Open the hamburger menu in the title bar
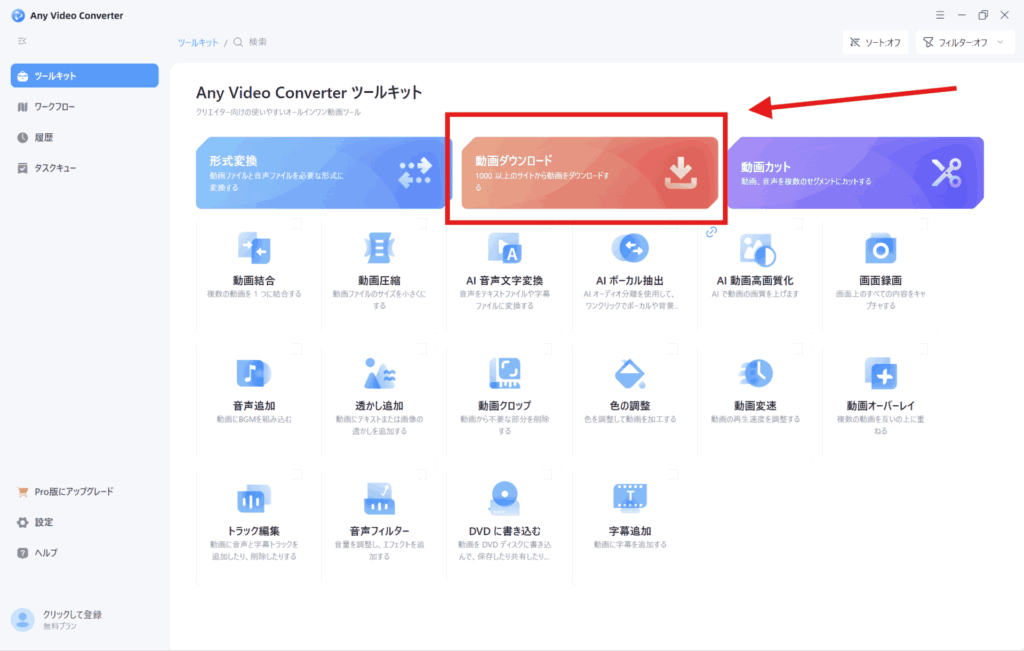 click(940, 15)
